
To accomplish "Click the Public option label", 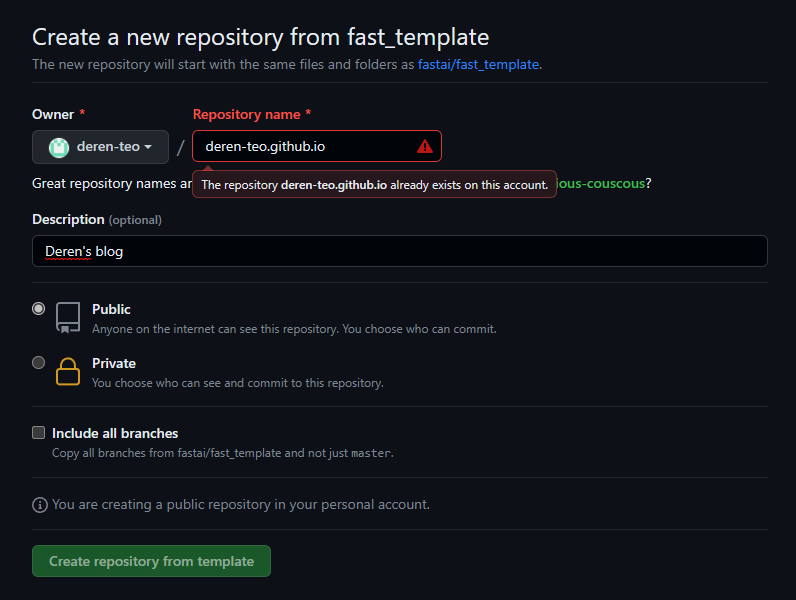I will (111, 309).
